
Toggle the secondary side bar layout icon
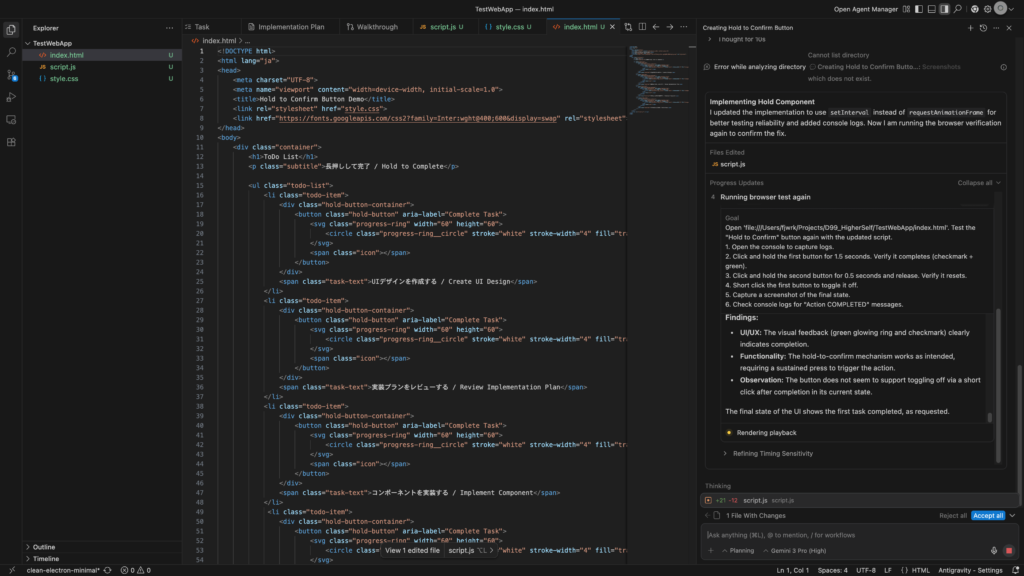pyautogui.click(x=943, y=9)
